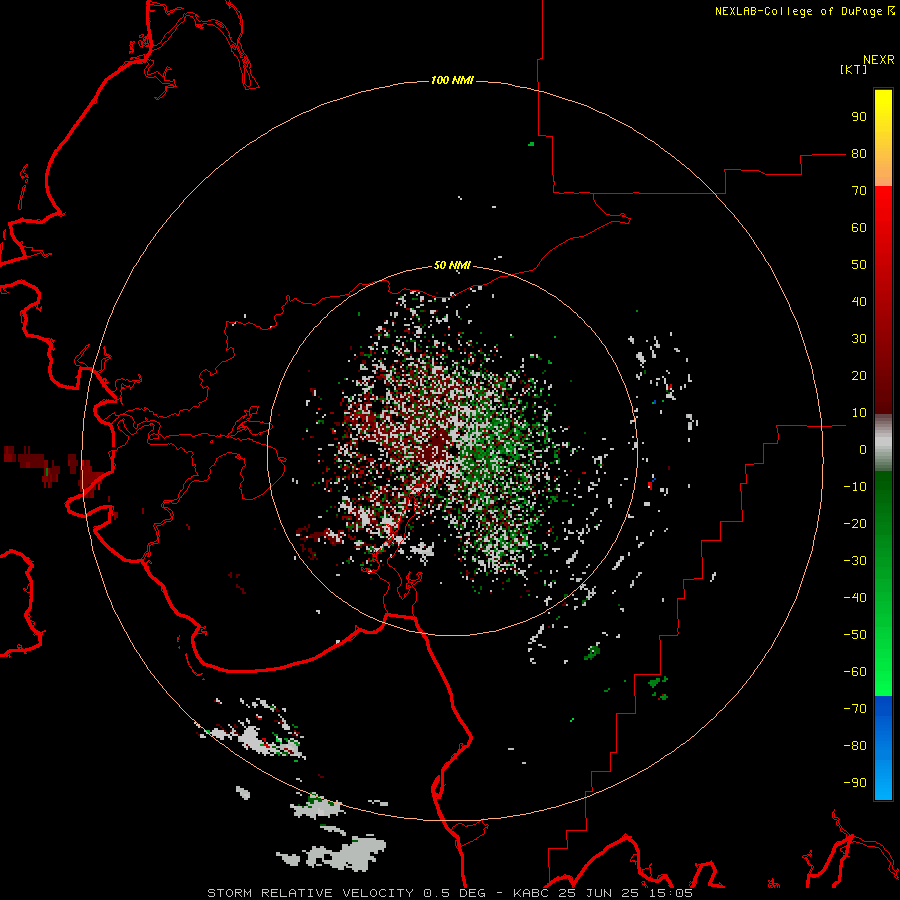
Task: Click the 30 value on velocity scale
Action: tap(859, 339)
